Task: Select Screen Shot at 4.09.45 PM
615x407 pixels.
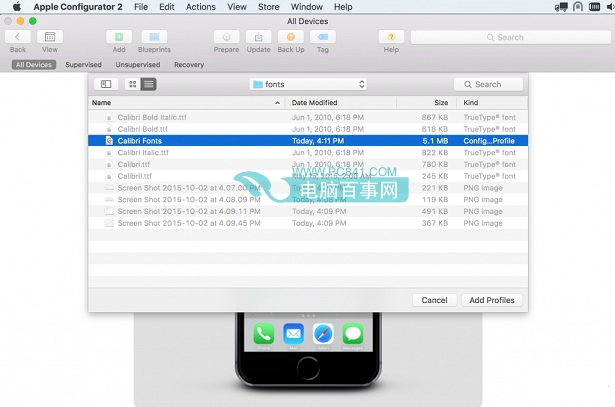Action: [308, 223]
